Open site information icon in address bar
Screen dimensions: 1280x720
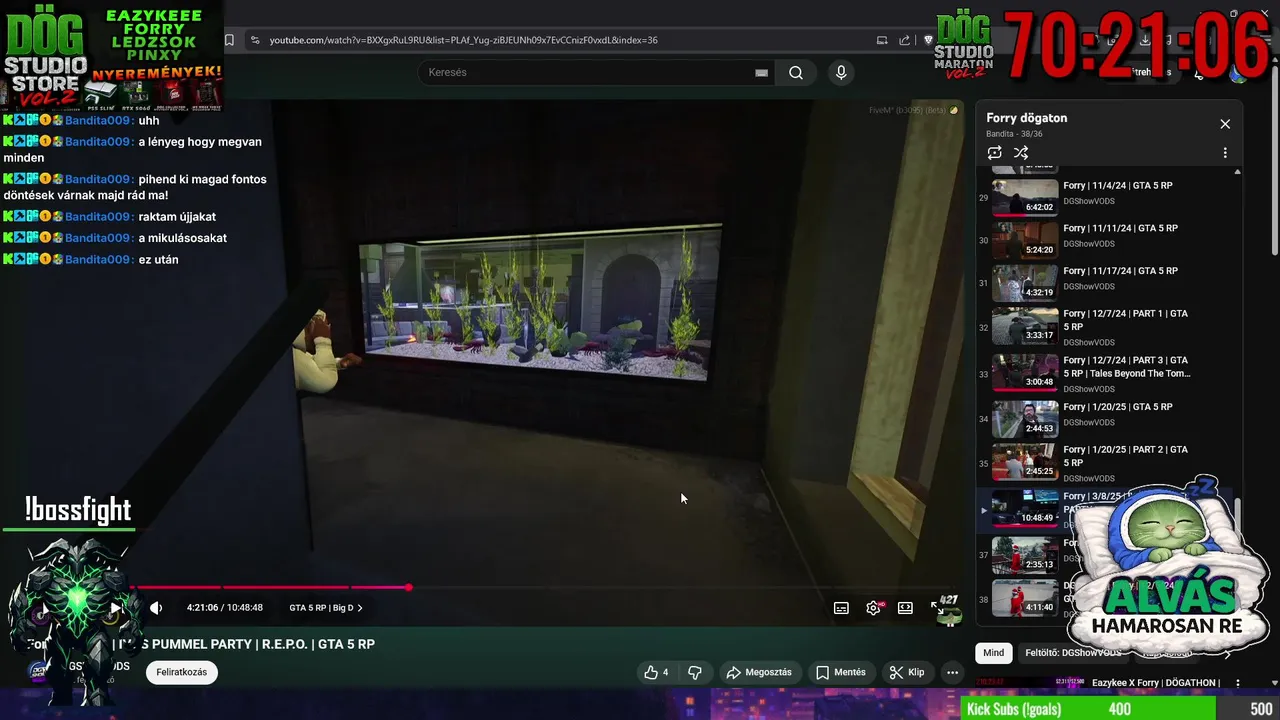click(255, 40)
